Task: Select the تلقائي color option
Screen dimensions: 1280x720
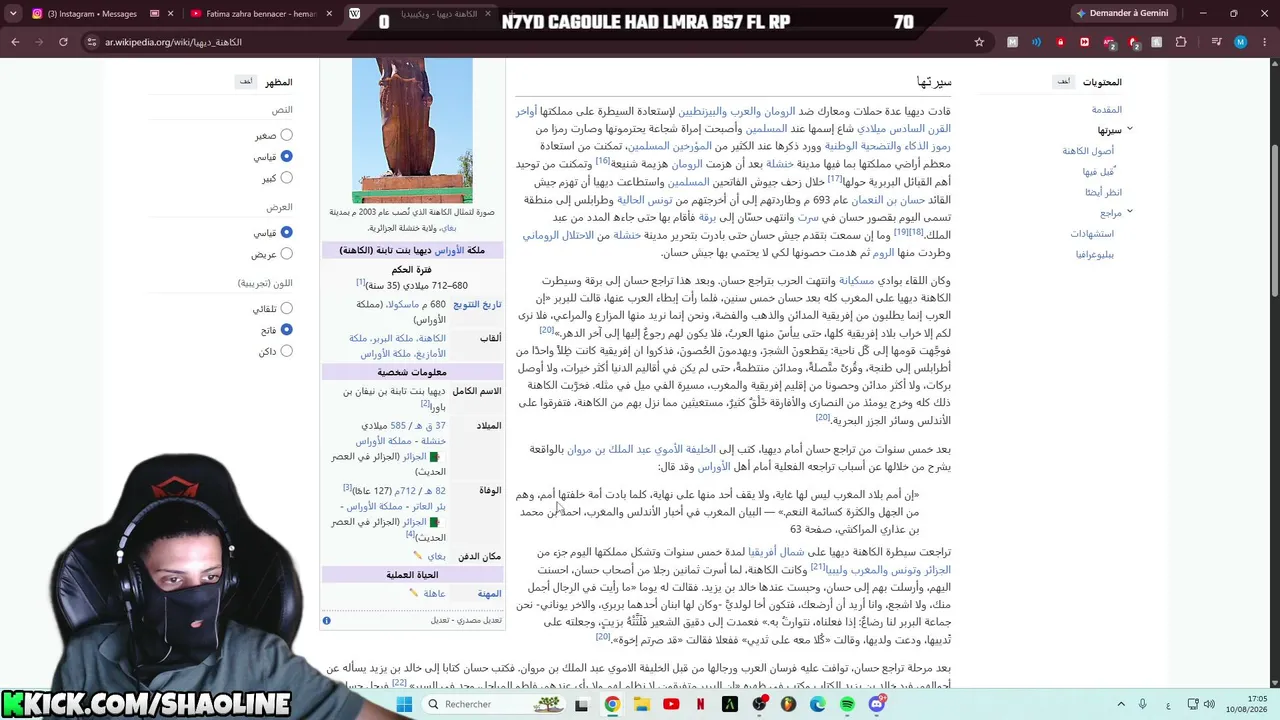Action: pos(287,308)
